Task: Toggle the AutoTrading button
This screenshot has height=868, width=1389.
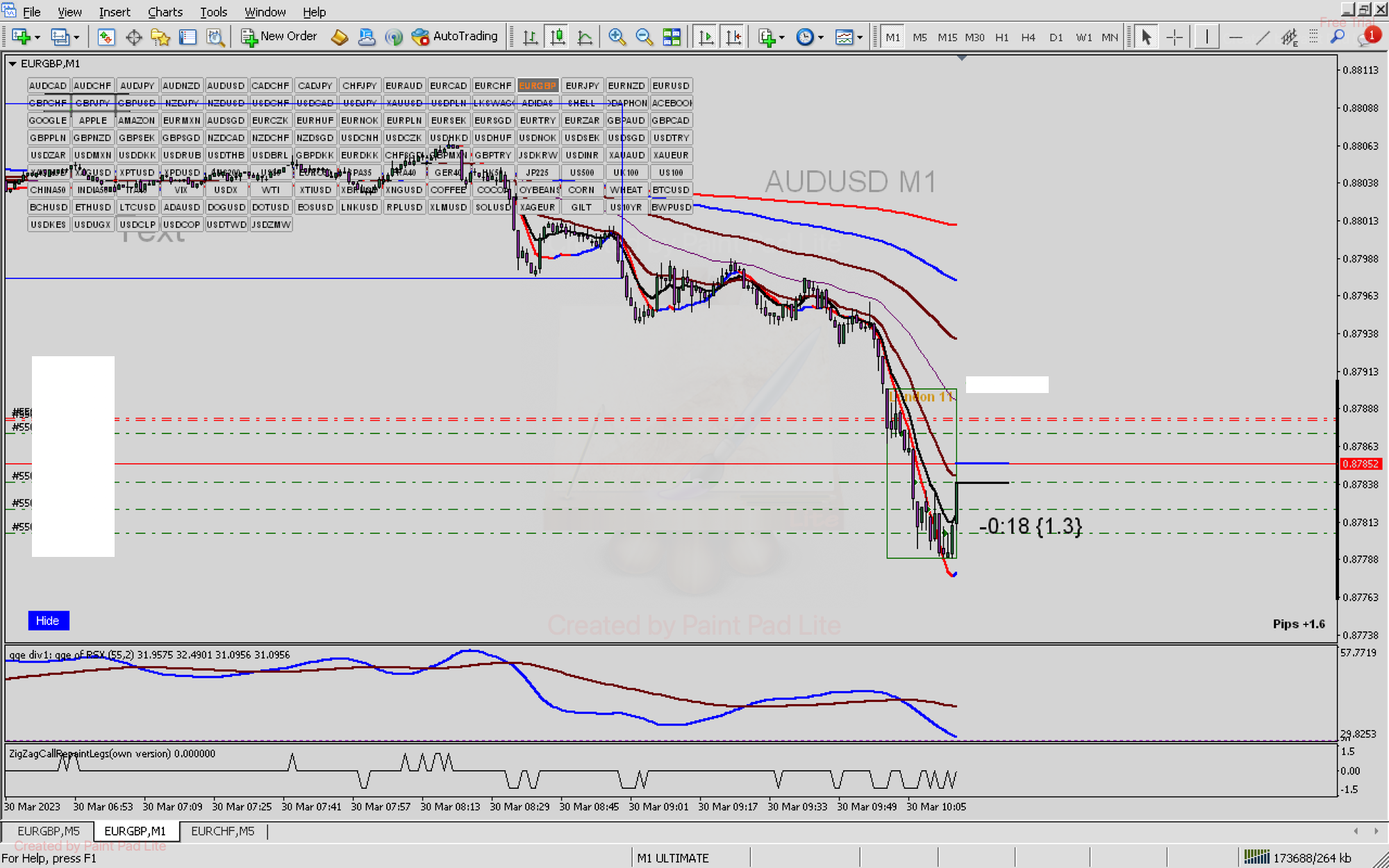Action: 455,37
